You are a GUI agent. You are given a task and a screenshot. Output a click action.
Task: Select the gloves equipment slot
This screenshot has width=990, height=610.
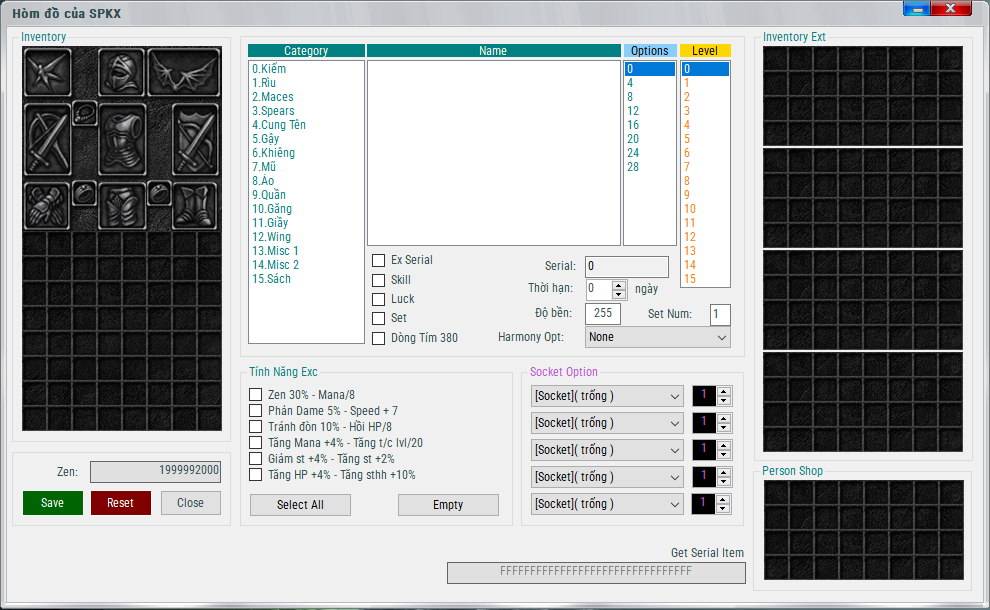[46, 205]
